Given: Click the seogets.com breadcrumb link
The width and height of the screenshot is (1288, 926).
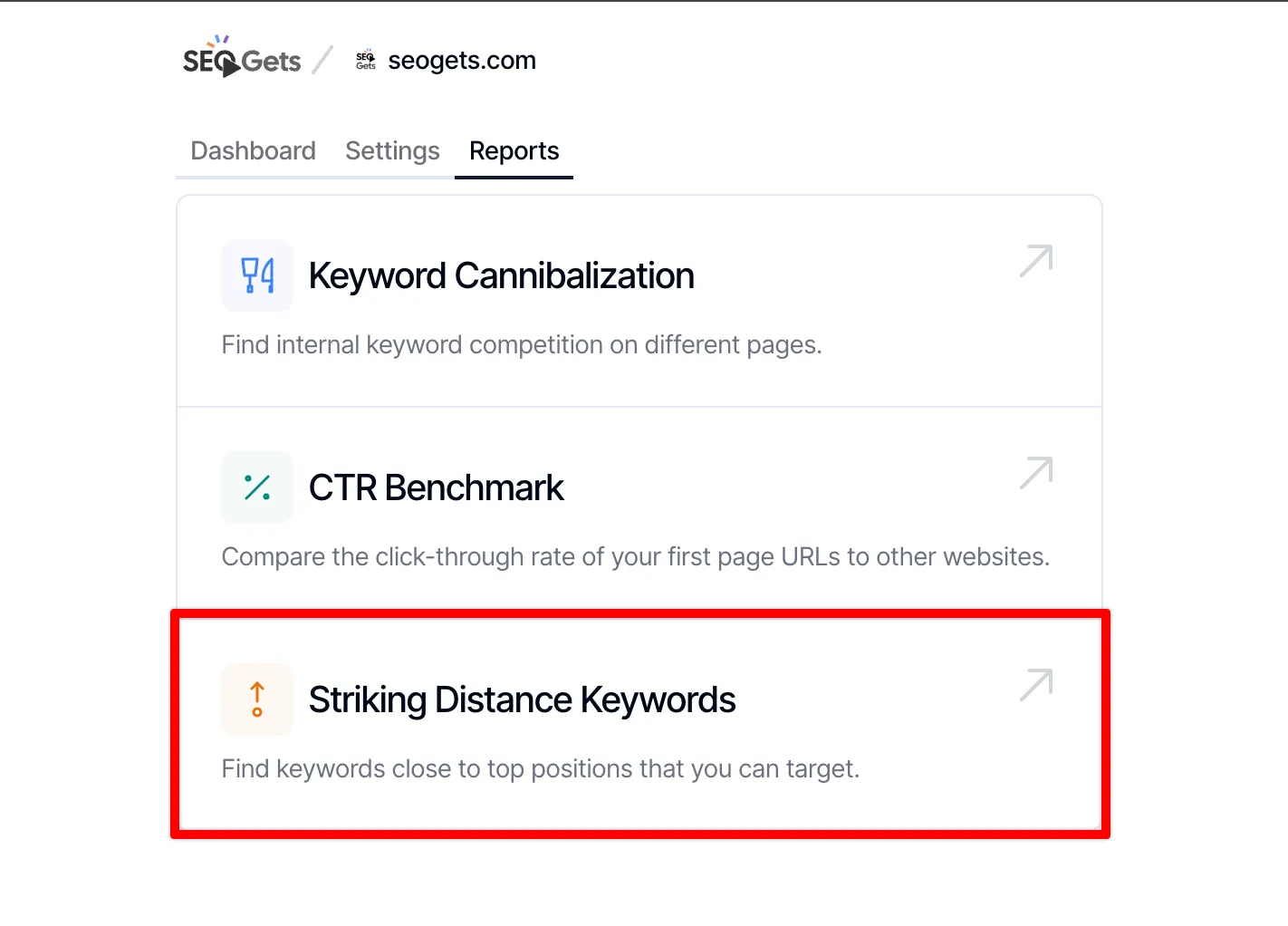Looking at the screenshot, I should point(462,60).
